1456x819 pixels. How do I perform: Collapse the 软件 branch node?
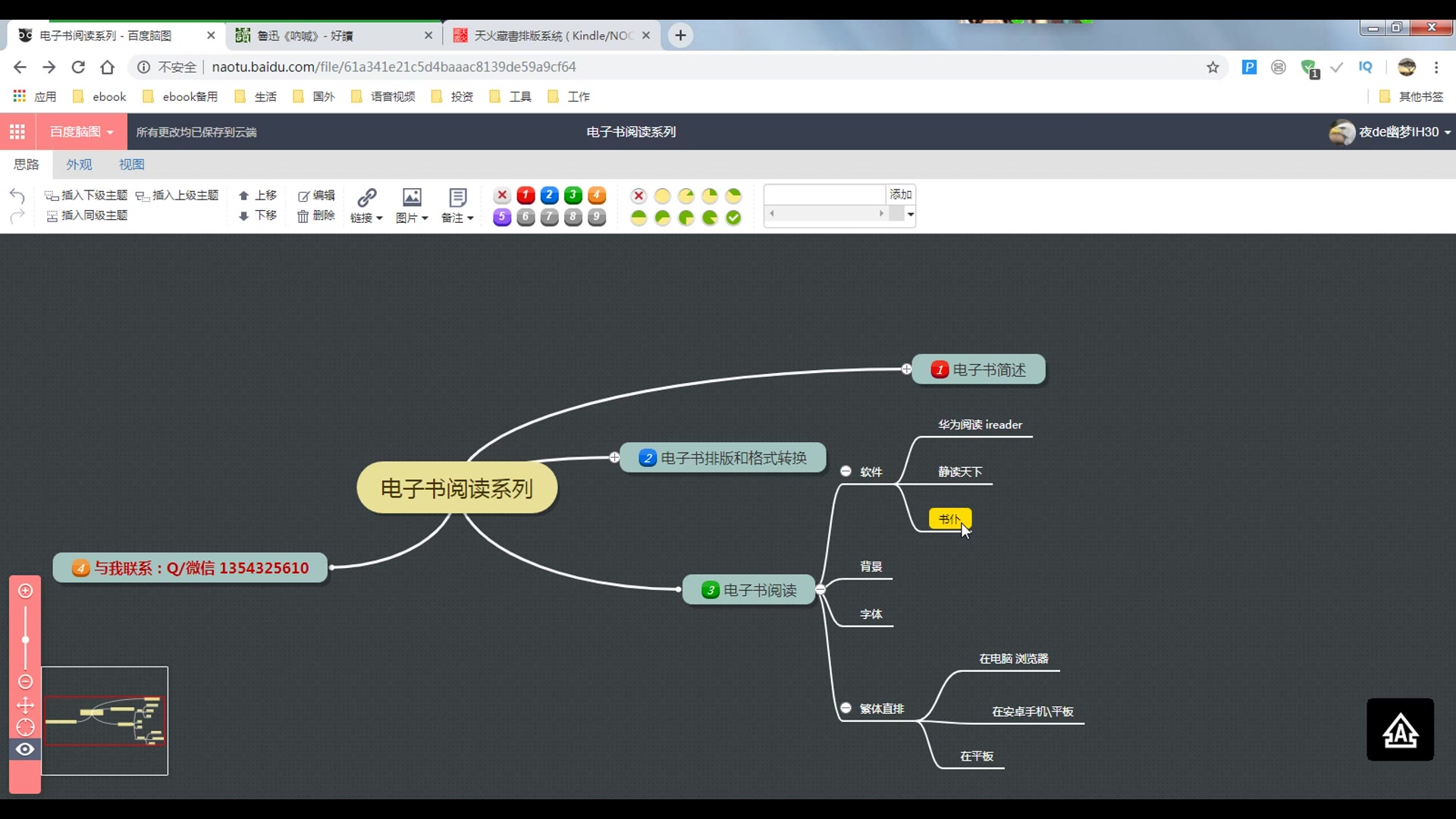(846, 472)
